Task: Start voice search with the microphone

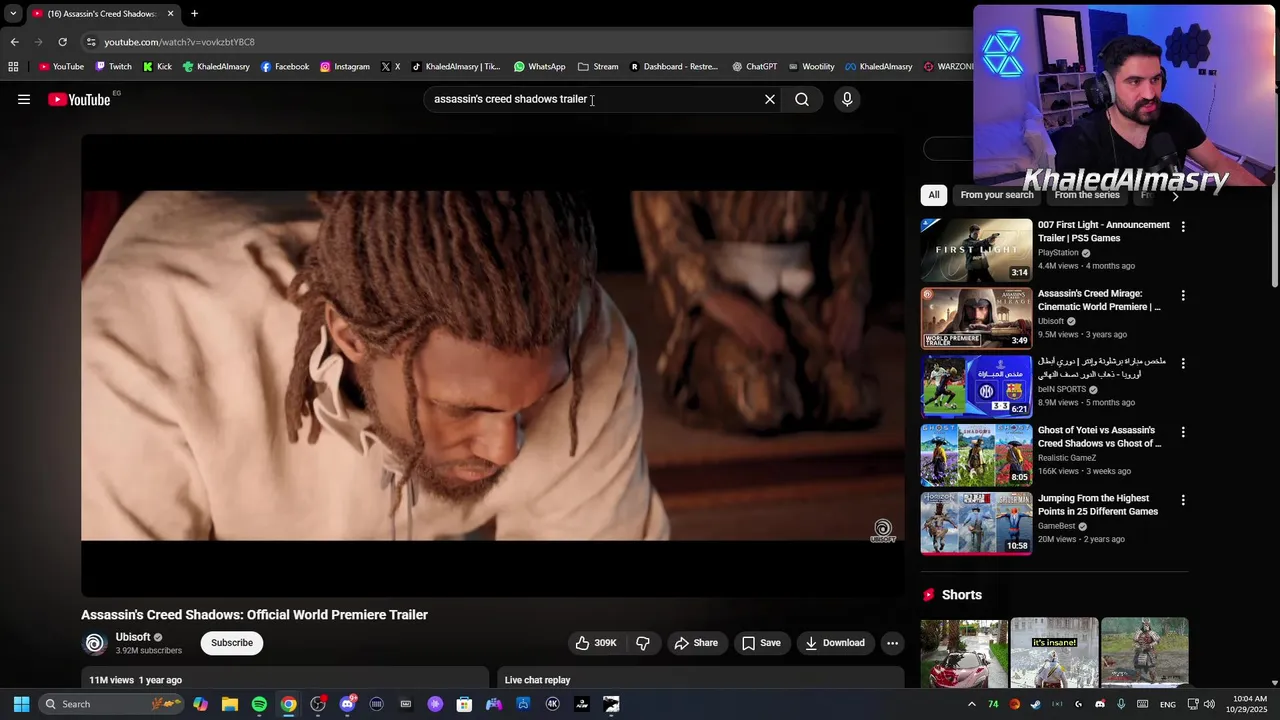Action: tap(847, 99)
